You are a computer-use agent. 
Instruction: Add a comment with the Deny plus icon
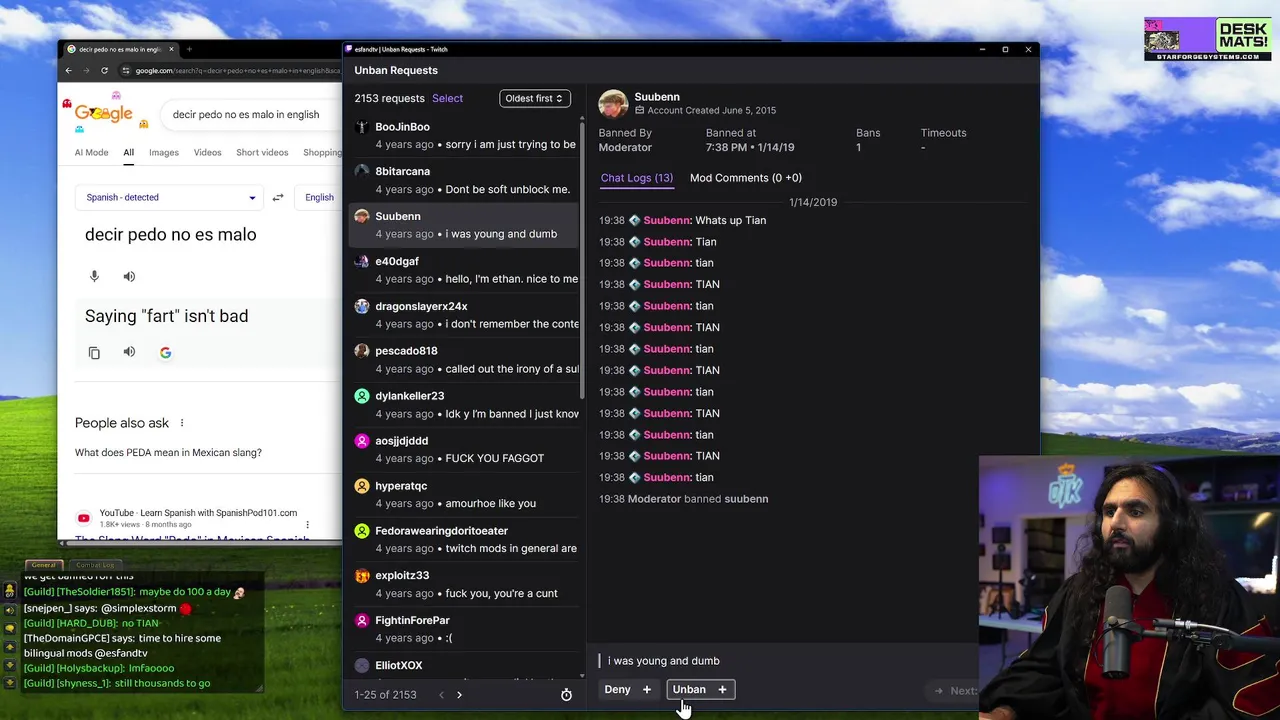point(646,689)
